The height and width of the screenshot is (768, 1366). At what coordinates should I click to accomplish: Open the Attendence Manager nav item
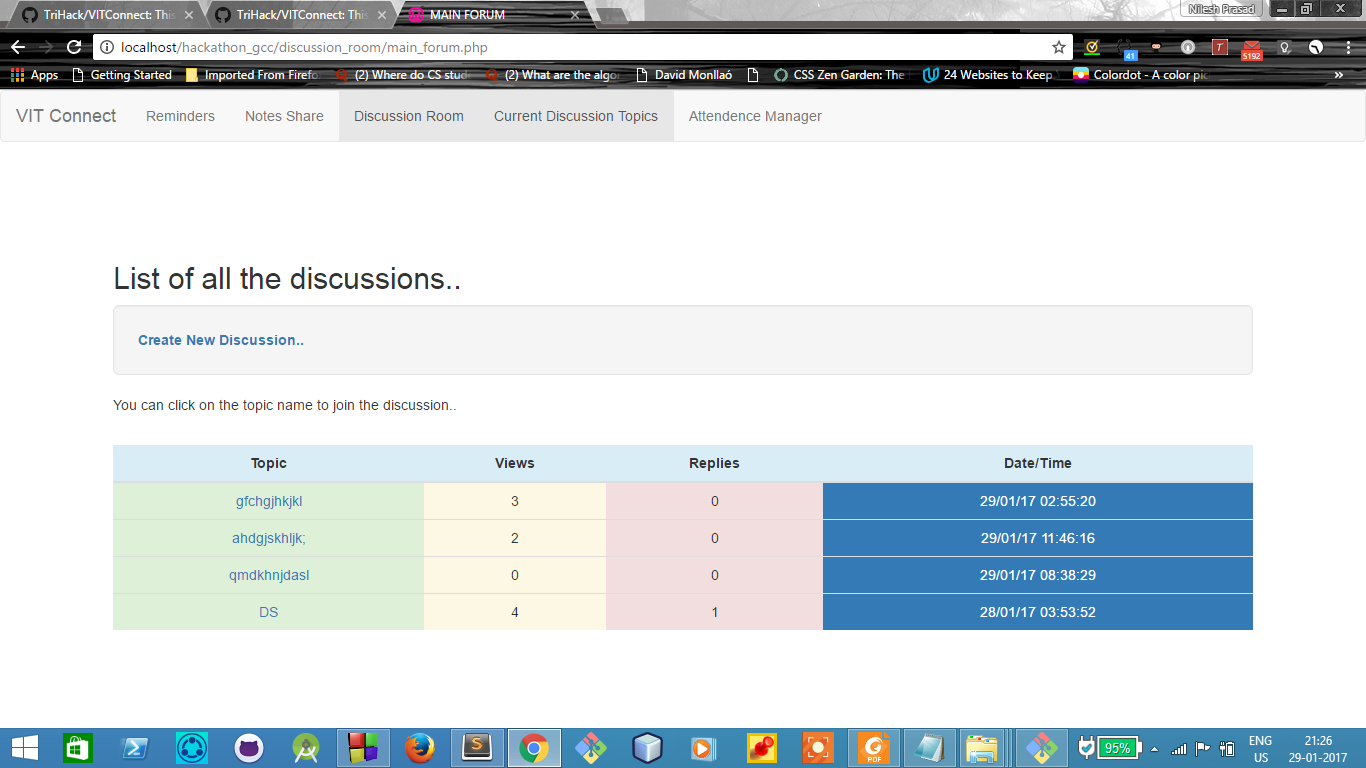(x=755, y=116)
